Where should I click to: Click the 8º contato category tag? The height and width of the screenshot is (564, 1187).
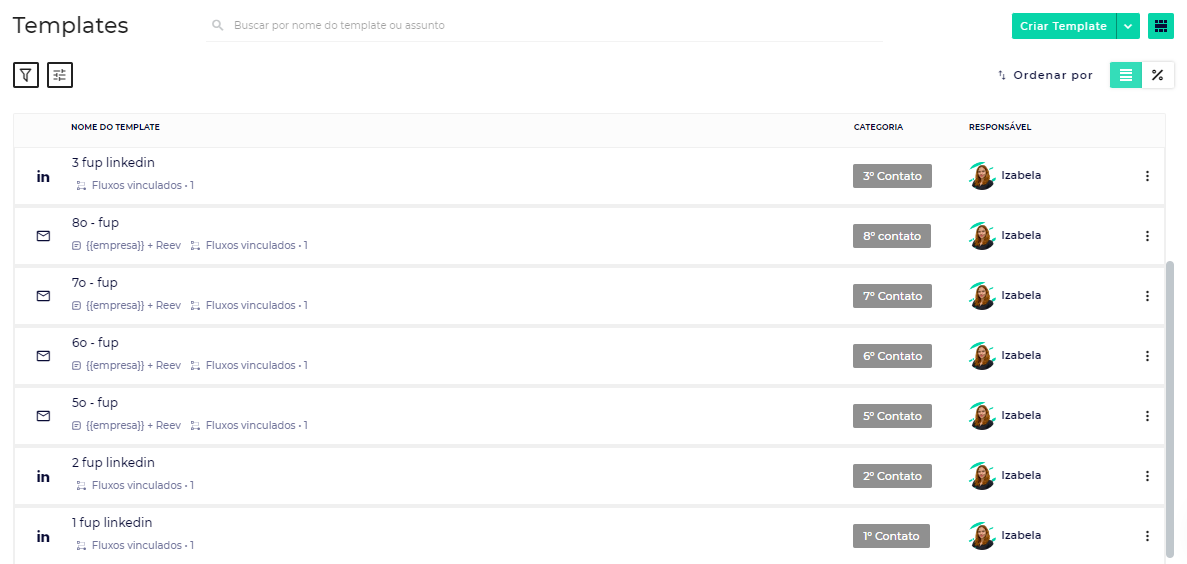pos(892,236)
